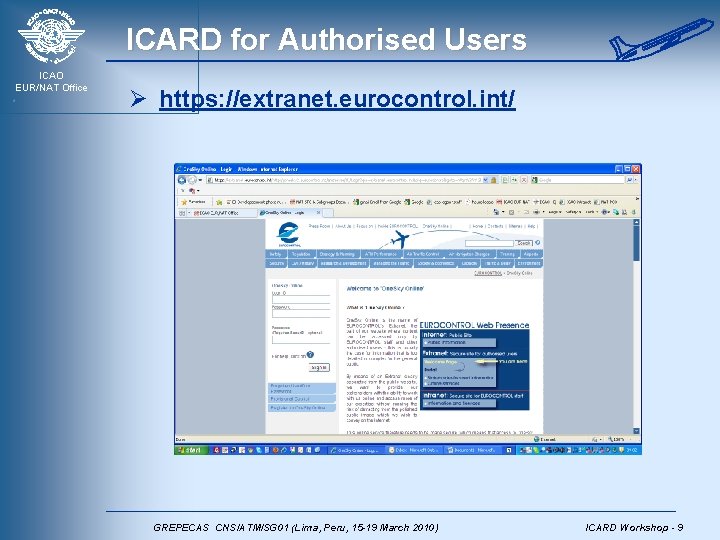The image size is (720, 540).
Task: Click the red Stop loading icon
Action: point(524,180)
